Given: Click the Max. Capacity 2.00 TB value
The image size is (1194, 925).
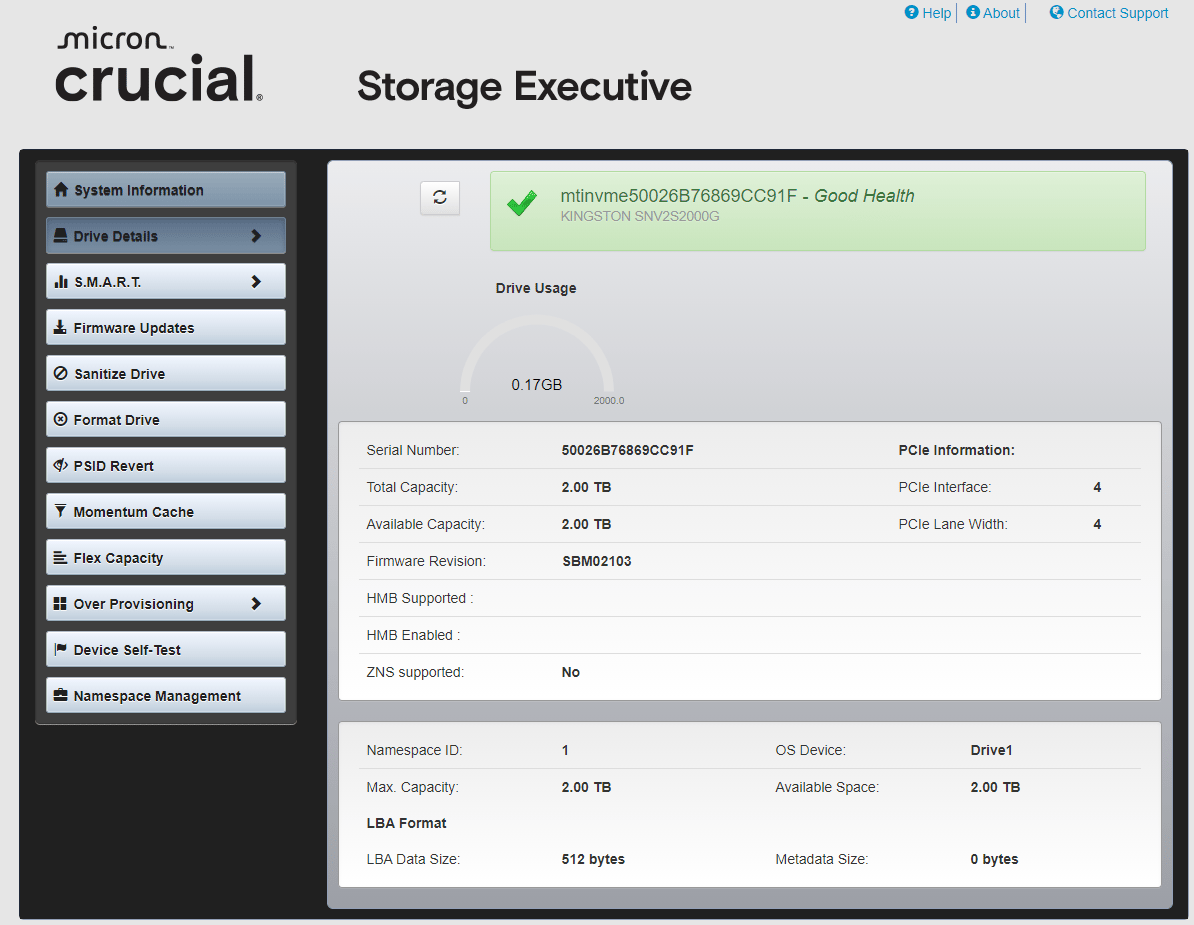Looking at the screenshot, I should tap(586, 787).
